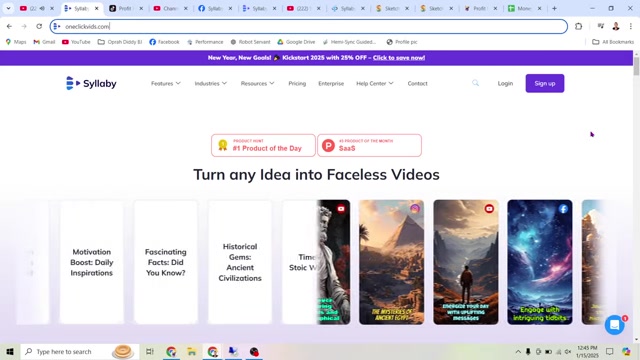Image resolution: width=640 pixels, height=360 pixels.
Task: Open the tab search dropdown arrow
Action: point(8,8)
